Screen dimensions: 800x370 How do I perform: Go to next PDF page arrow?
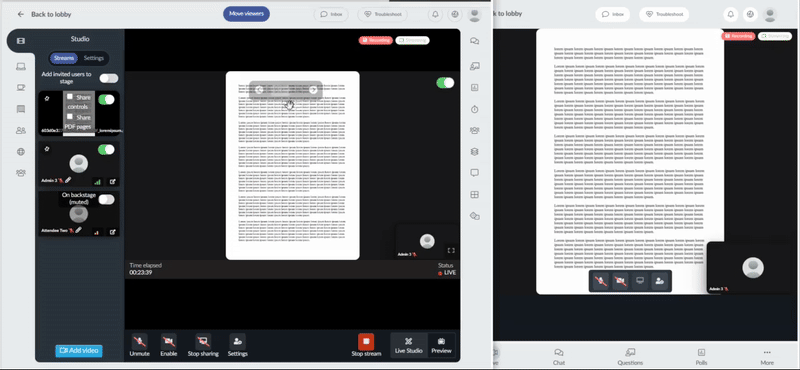pos(313,90)
